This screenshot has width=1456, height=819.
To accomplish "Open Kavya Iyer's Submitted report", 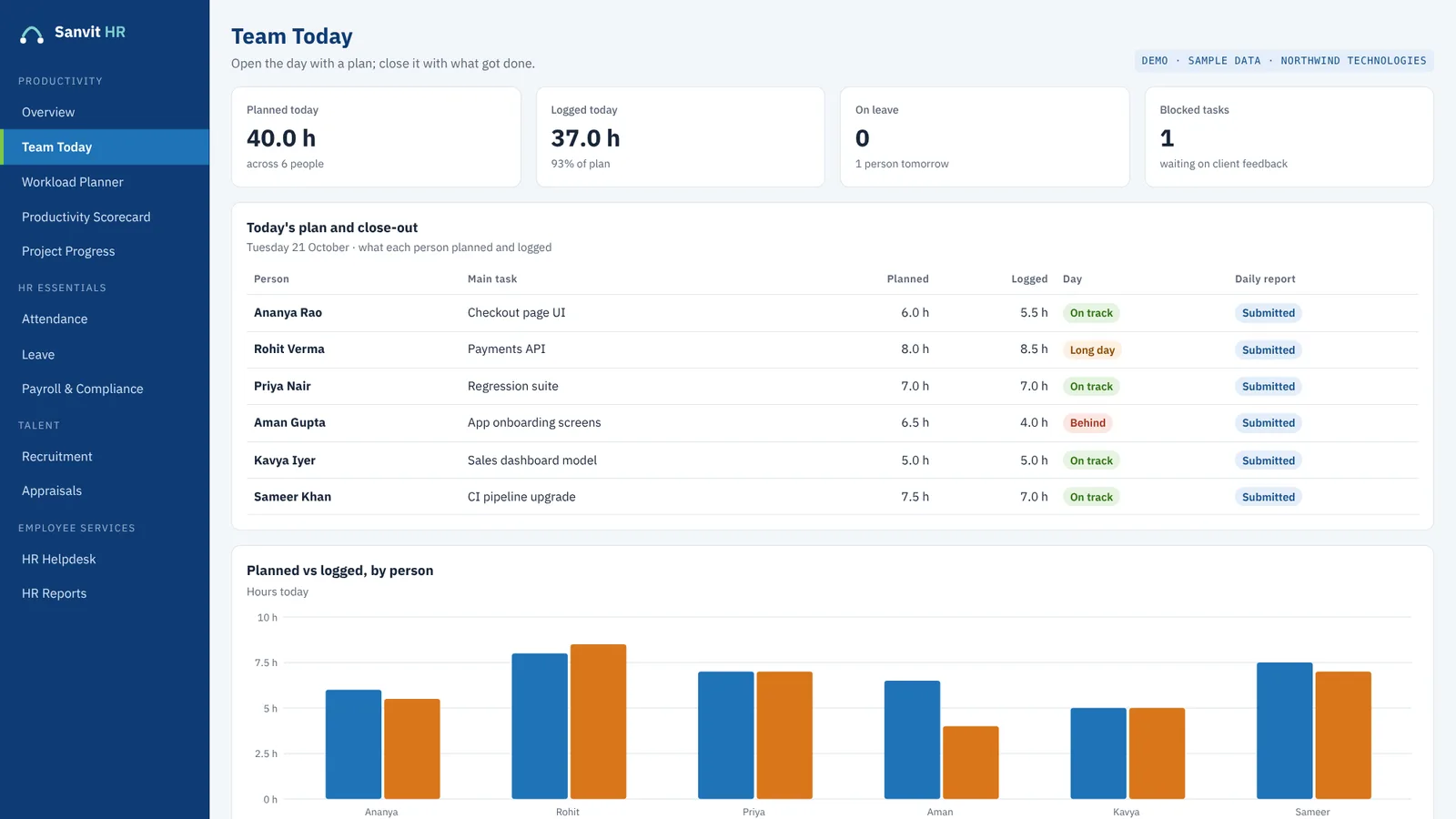I will point(1269,460).
